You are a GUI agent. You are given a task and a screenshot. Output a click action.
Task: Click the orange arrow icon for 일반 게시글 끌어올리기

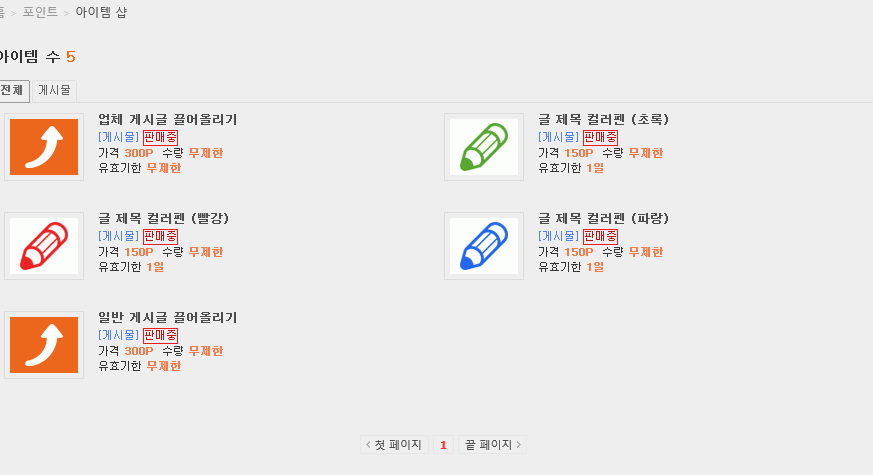point(44,345)
